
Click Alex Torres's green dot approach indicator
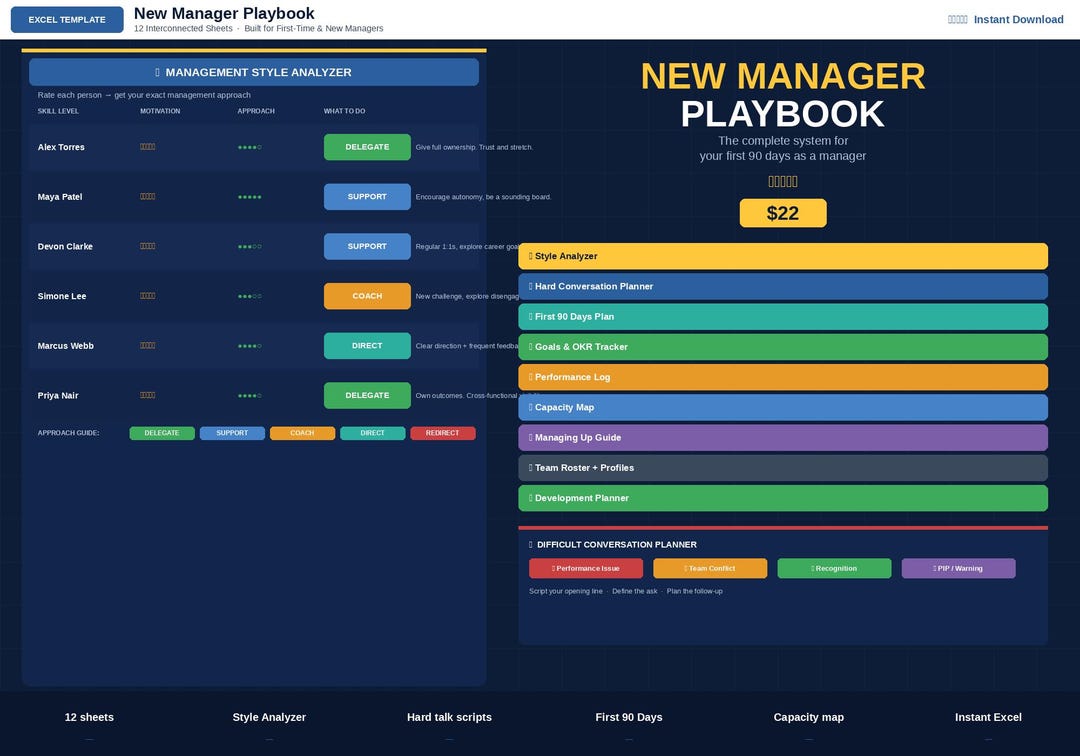tap(249, 147)
